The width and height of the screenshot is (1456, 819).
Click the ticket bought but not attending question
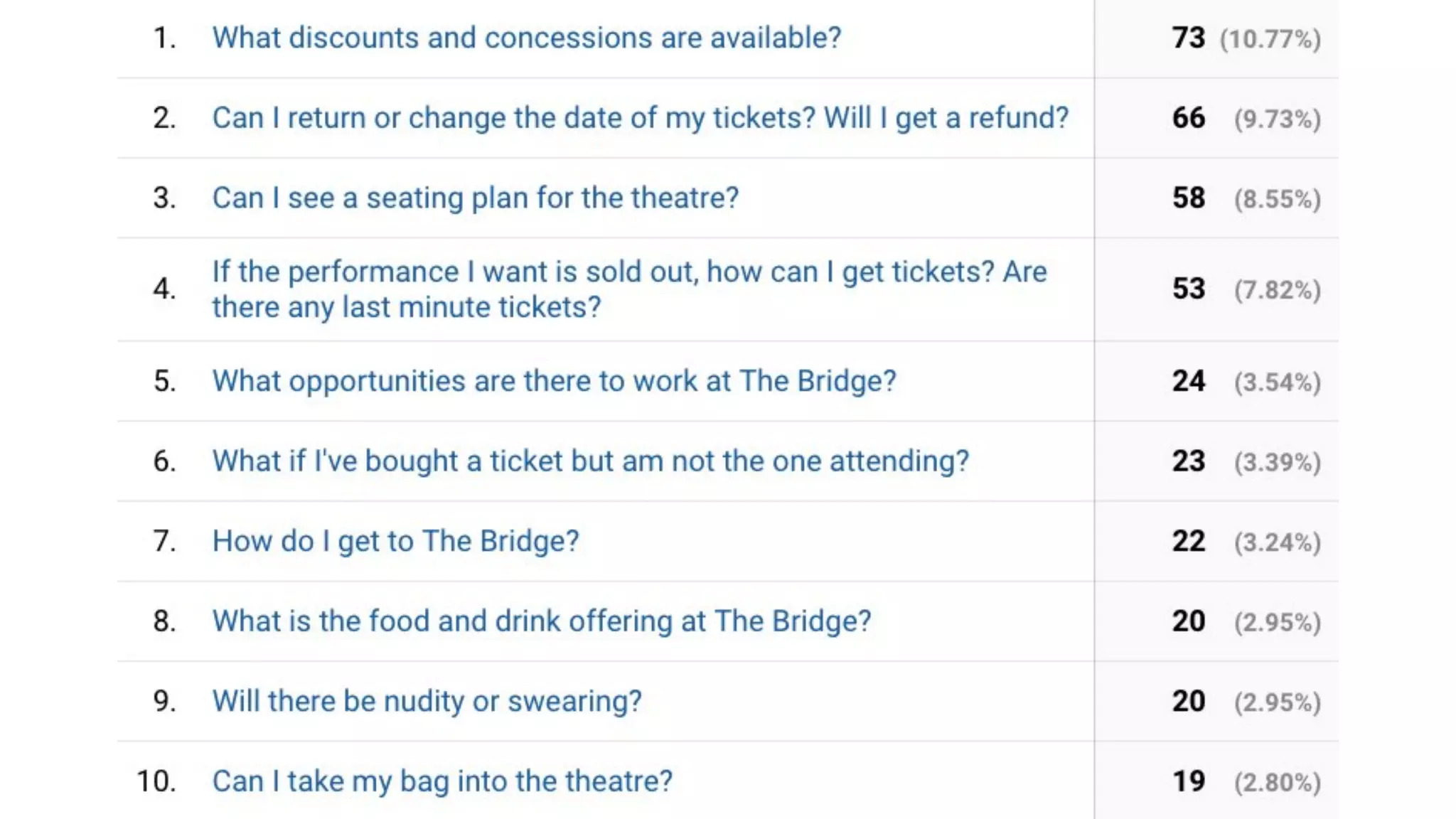click(590, 461)
